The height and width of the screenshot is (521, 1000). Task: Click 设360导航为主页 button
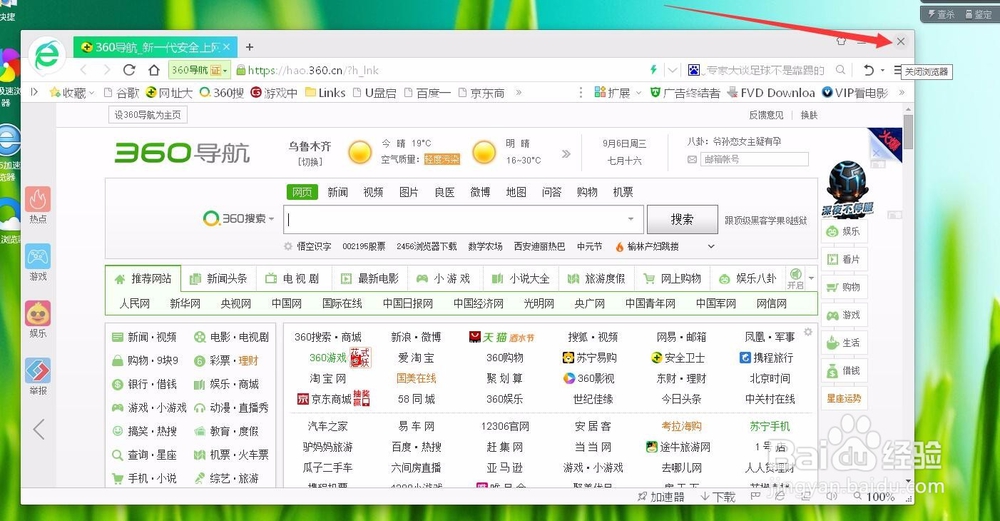(148, 115)
